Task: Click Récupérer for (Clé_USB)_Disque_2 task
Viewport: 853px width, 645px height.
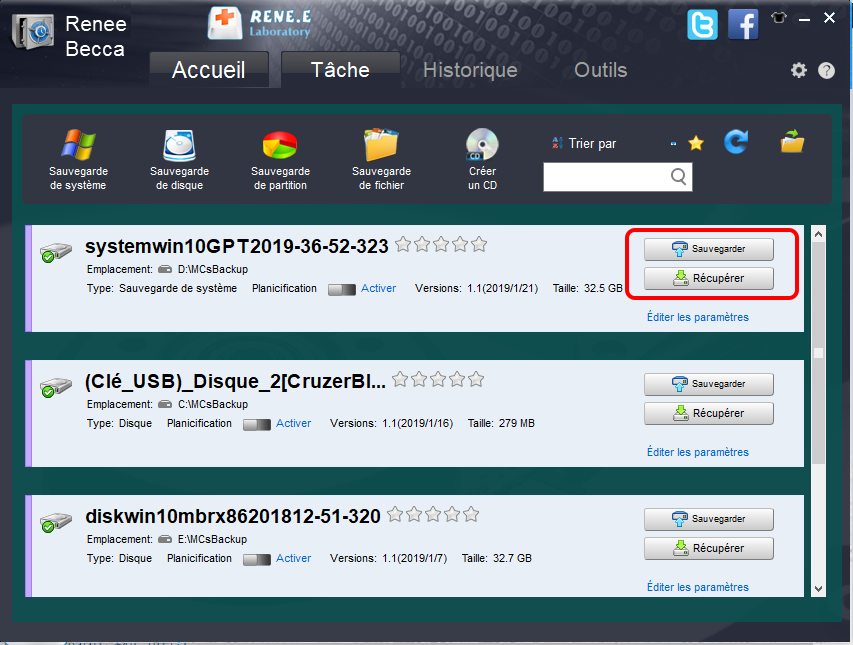Action: pos(708,413)
